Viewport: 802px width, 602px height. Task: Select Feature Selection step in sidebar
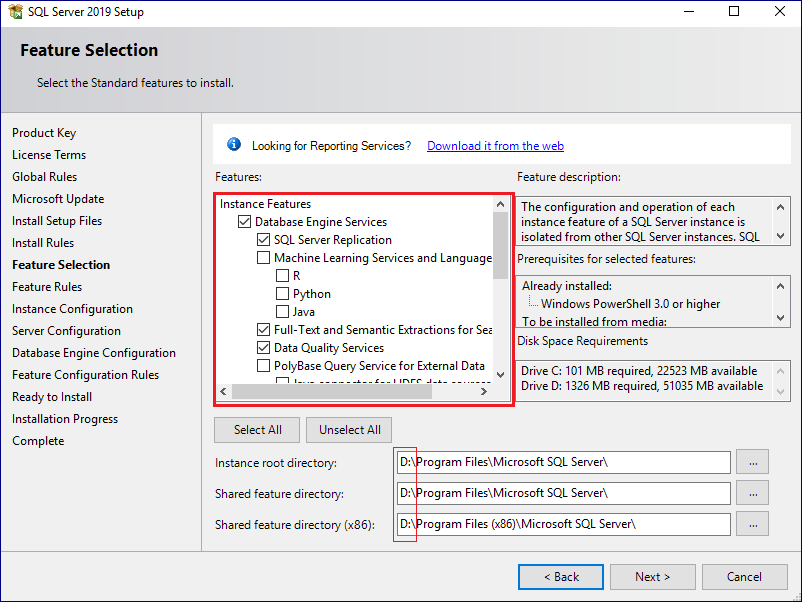pyautogui.click(x=61, y=265)
